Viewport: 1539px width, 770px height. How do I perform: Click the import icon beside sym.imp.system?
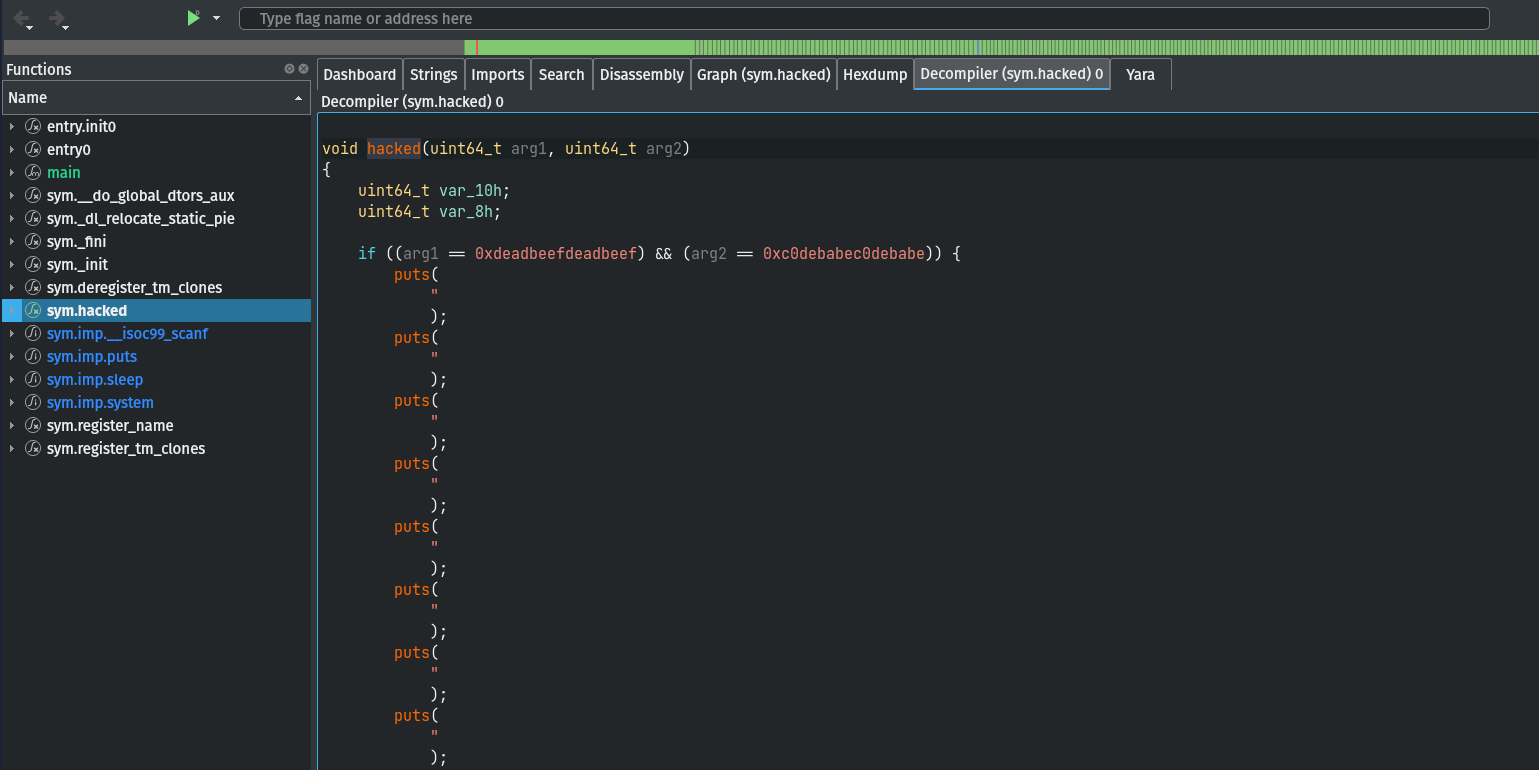coord(32,403)
